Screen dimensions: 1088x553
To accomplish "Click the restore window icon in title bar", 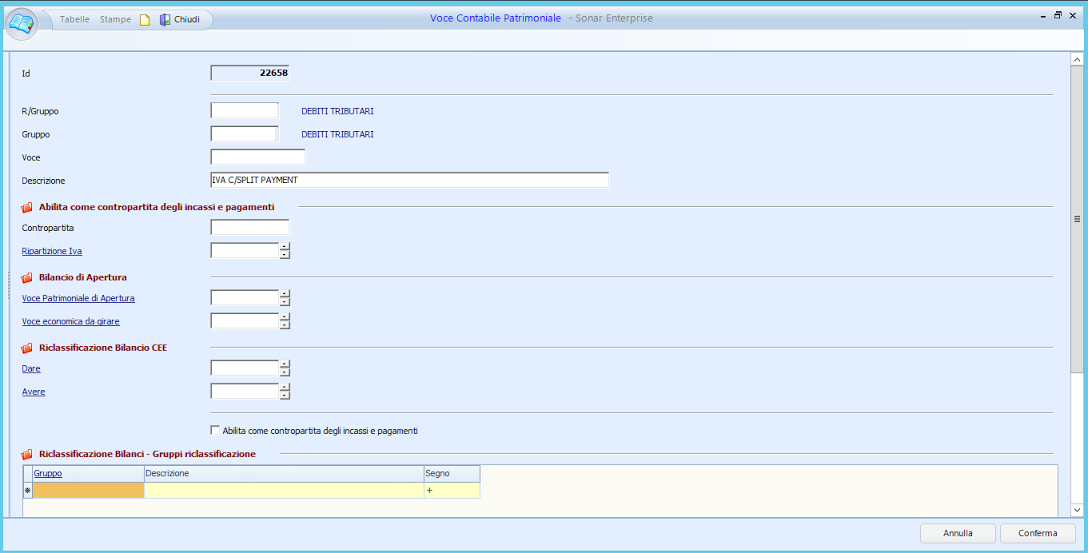I will pyautogui.click(x=1057, y=16).
